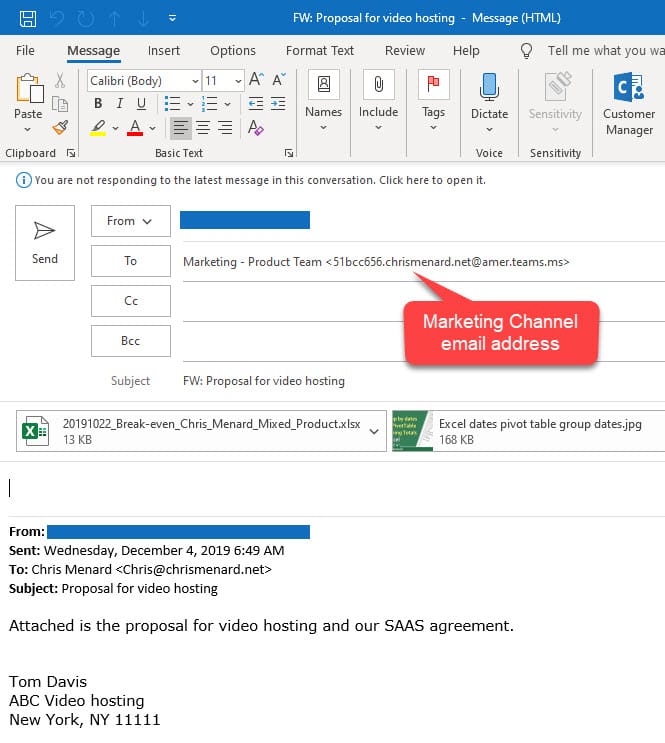Open Customer Manager from the ribbon
The height and width of the screenshot is (743, 665).
coord(628,104)
